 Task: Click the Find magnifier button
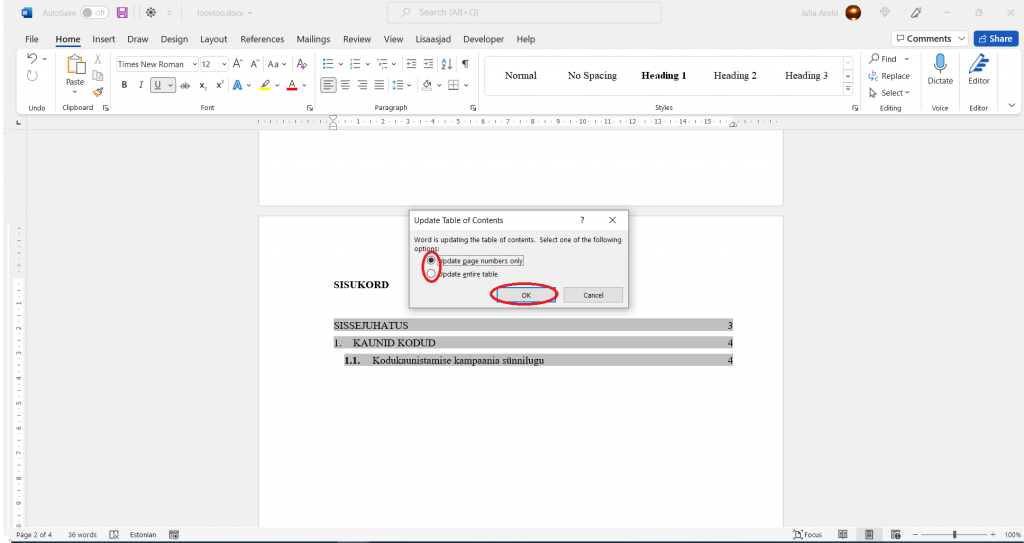tap(884, 59)
